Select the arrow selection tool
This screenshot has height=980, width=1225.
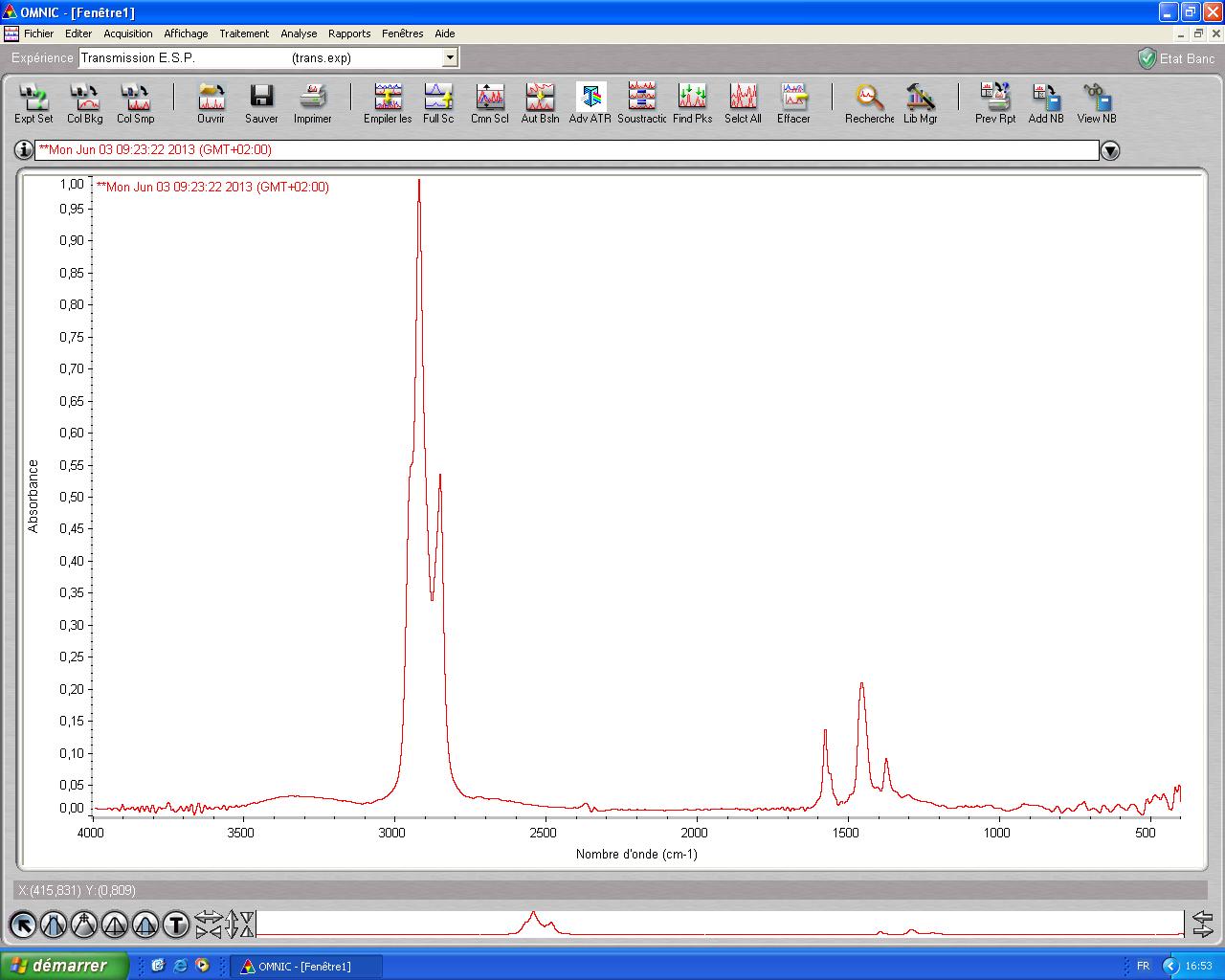point(23,924)
